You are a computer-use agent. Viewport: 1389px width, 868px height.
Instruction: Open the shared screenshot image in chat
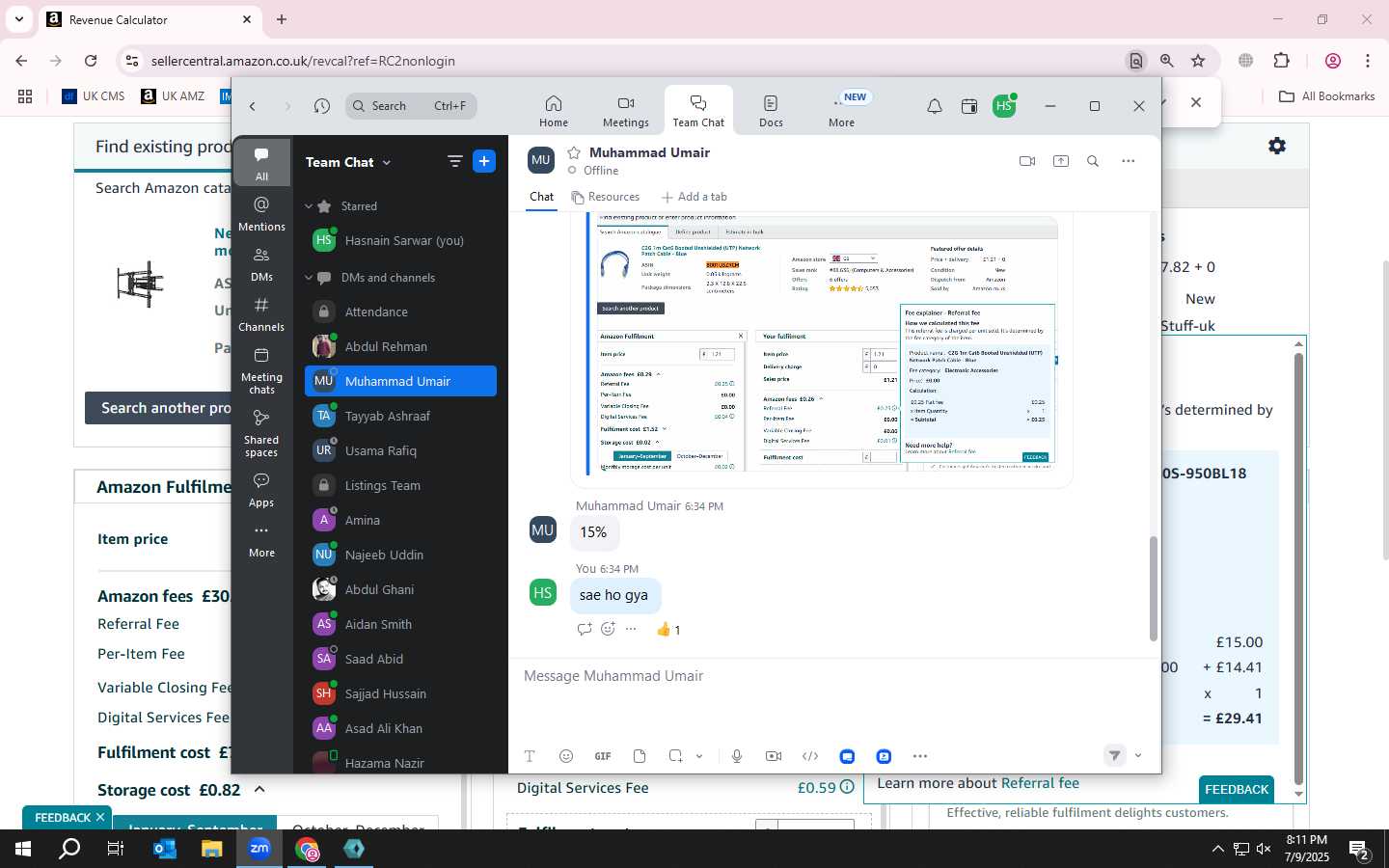(822, 344)
